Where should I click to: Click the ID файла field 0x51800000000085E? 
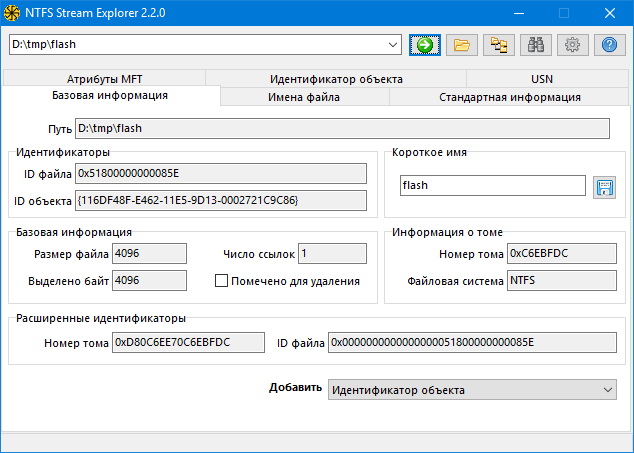221,174
